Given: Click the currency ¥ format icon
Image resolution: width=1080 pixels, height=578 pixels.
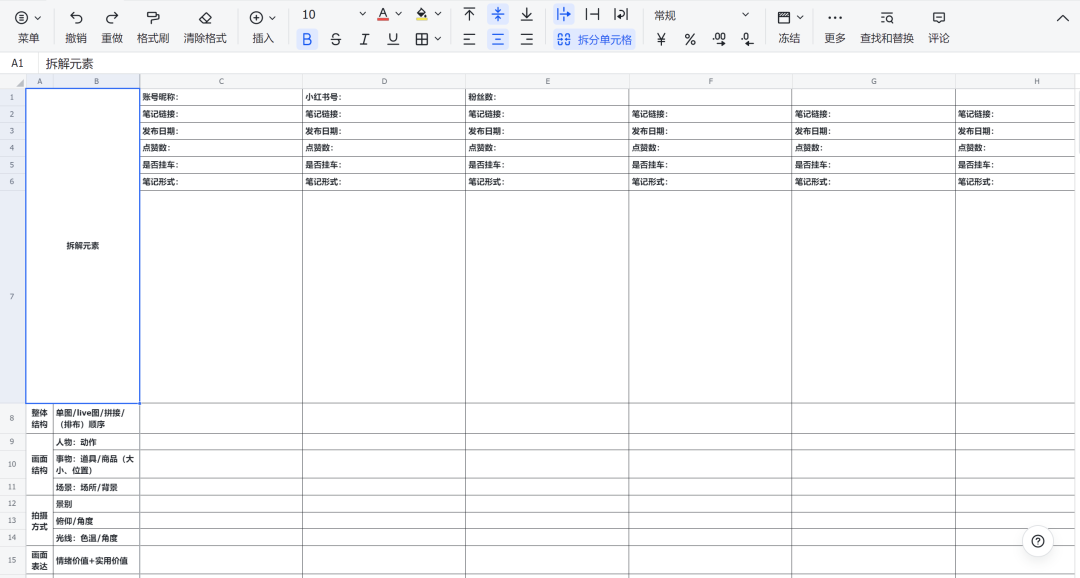Looking at the screenshot, I should coord(661,39).
